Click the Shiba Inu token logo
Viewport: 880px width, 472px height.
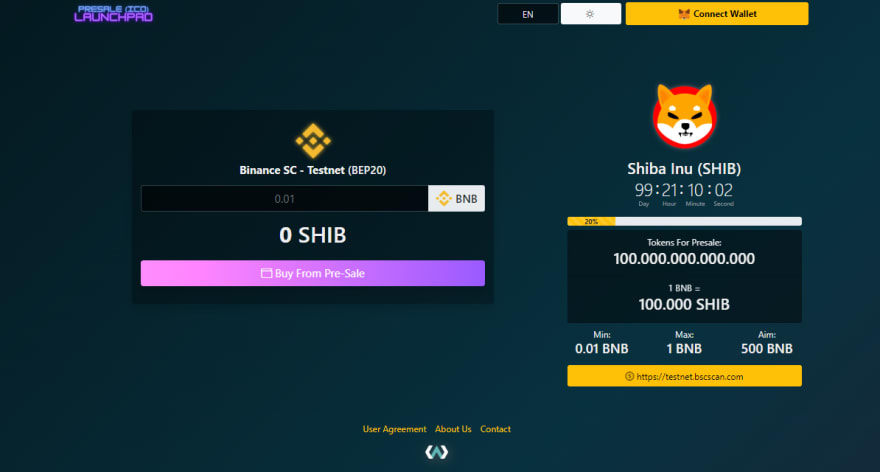(x=684, y=116)
